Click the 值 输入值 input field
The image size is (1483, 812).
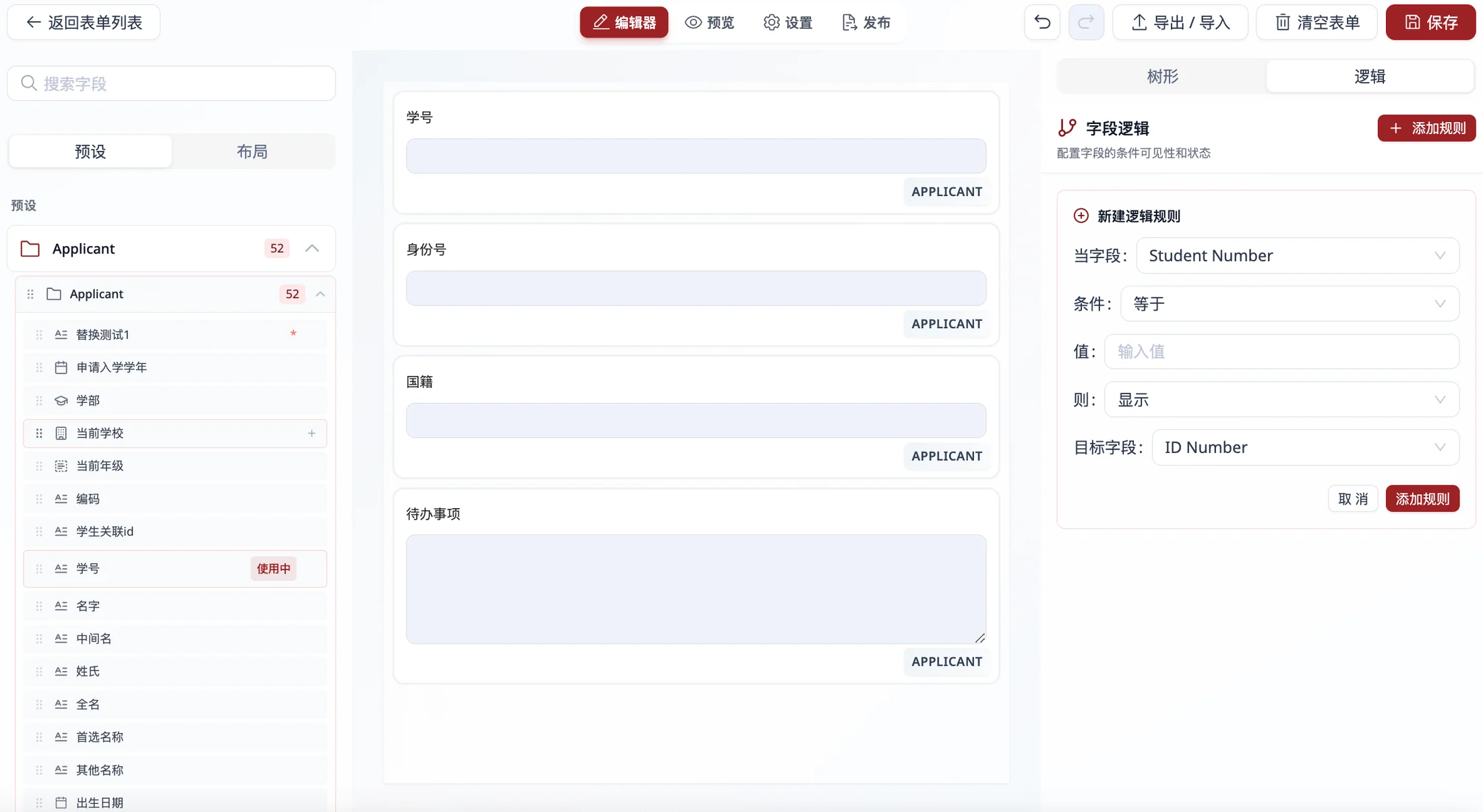(x=1281, y=351)
